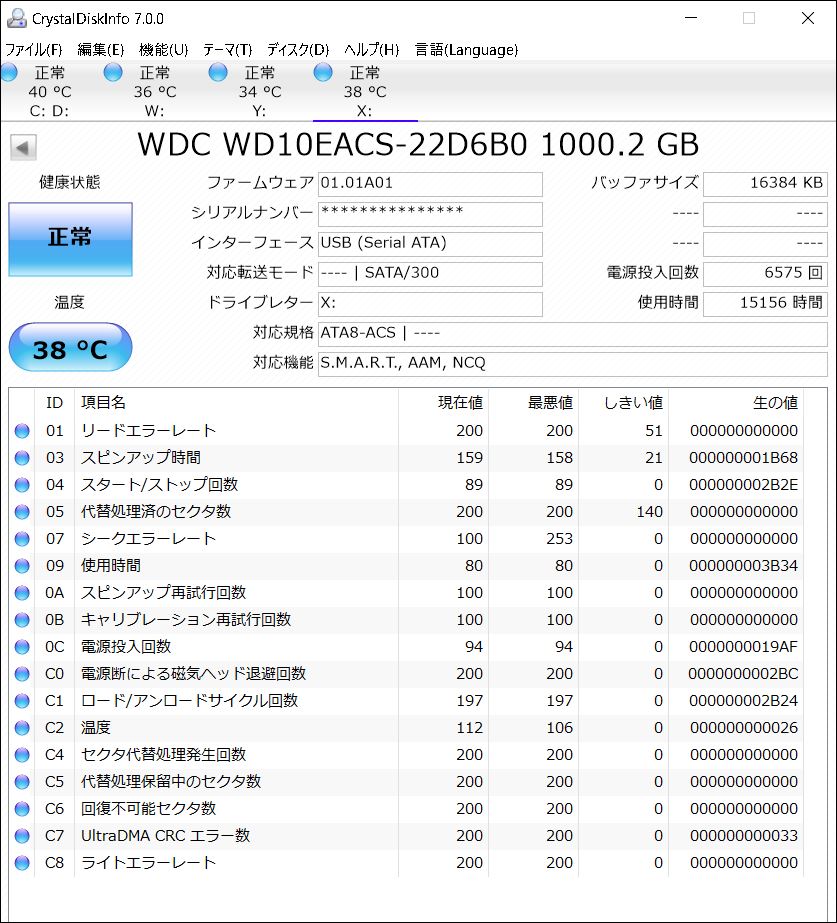
Task: Click status icon for 代替処理済のセクタ数 row
Action: click(x=22, y=512)
